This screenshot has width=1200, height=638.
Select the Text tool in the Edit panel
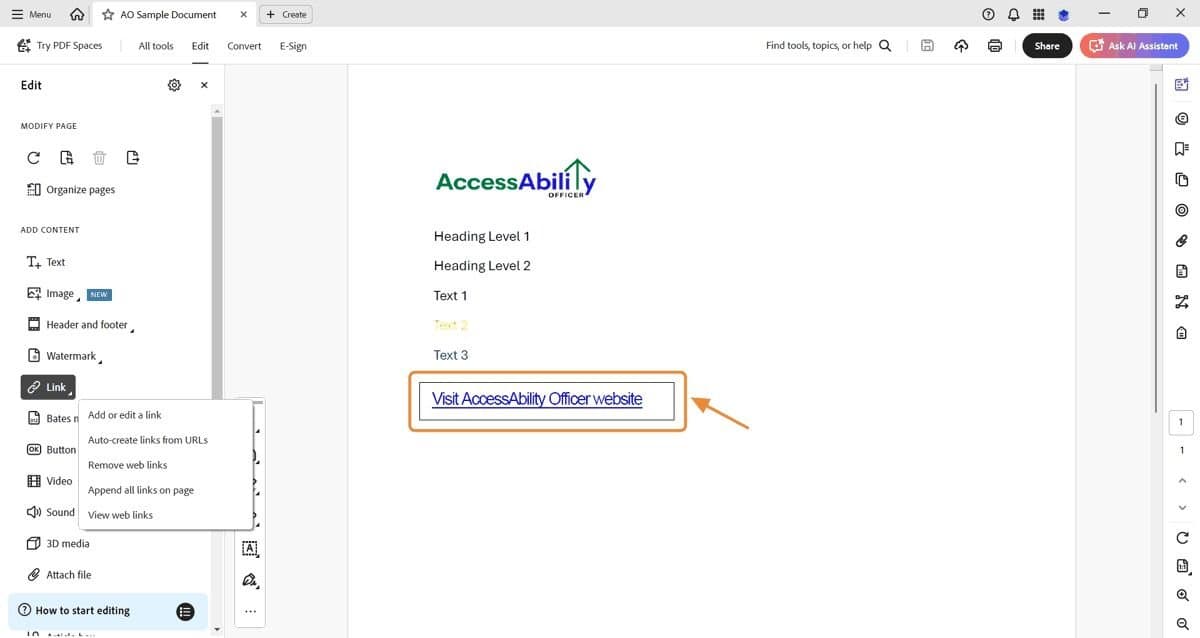coord(46,261)
